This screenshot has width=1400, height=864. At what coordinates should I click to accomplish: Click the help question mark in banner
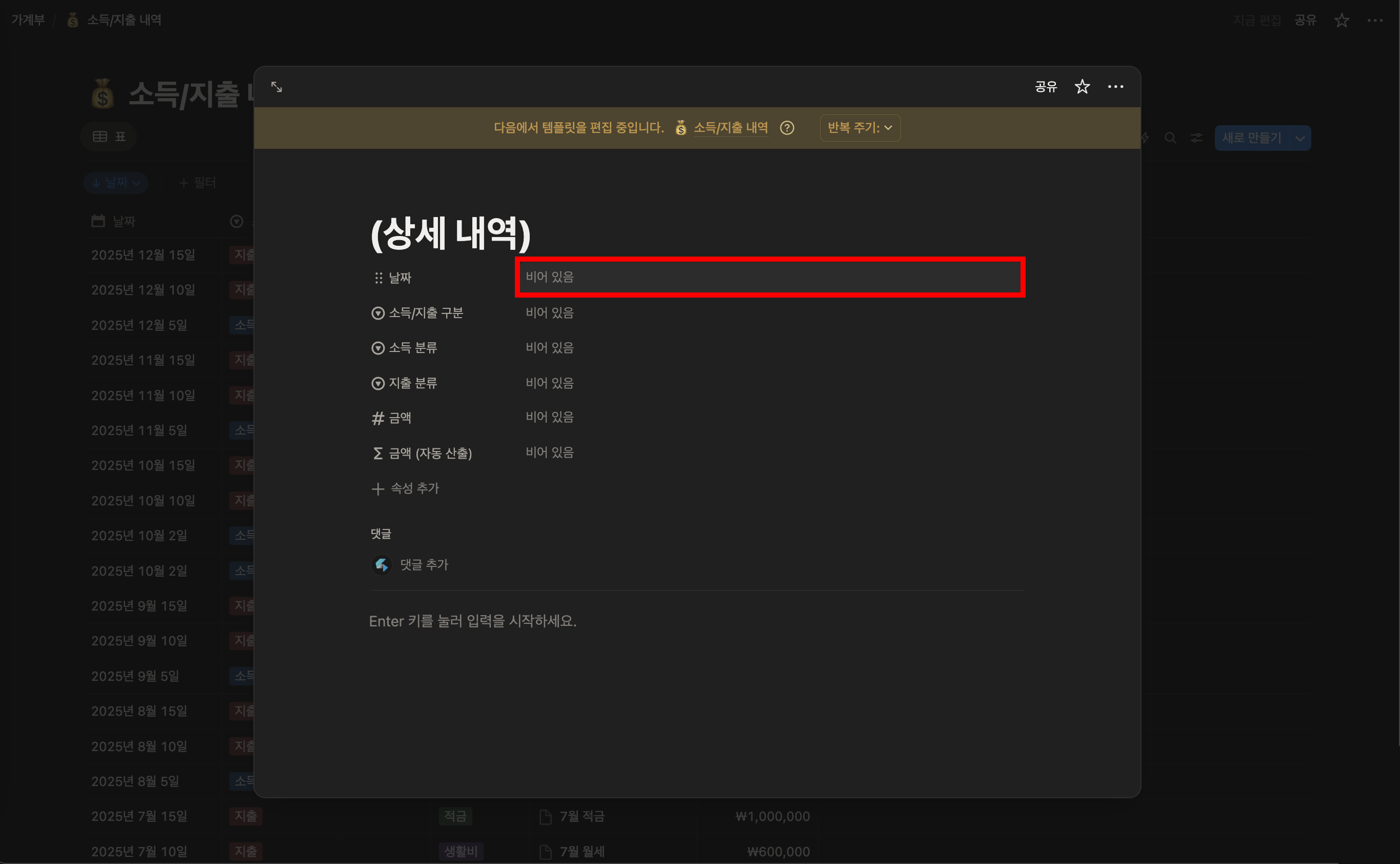click(787, 128)
